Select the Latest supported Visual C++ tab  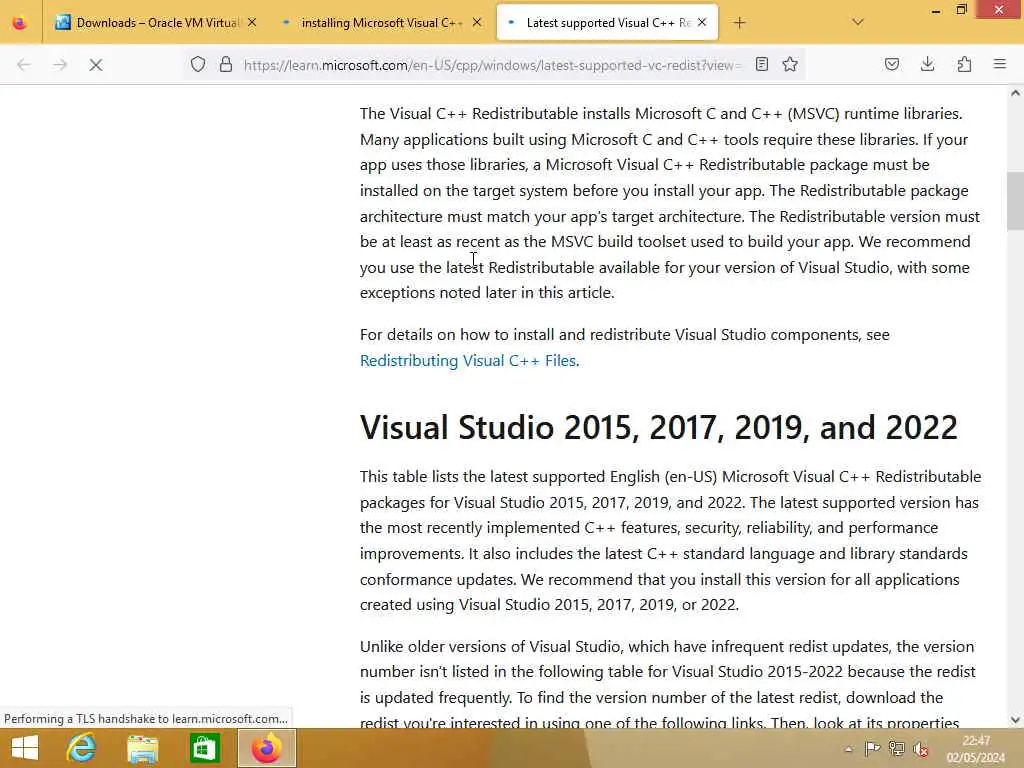[607, 23]
